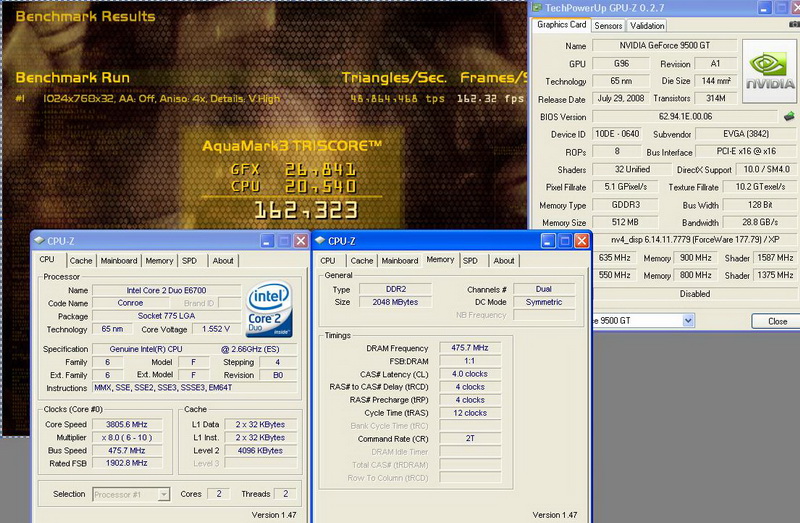Minimize the GPU-Z window
The height and width of the screenshot is (523, 800).
764,8
